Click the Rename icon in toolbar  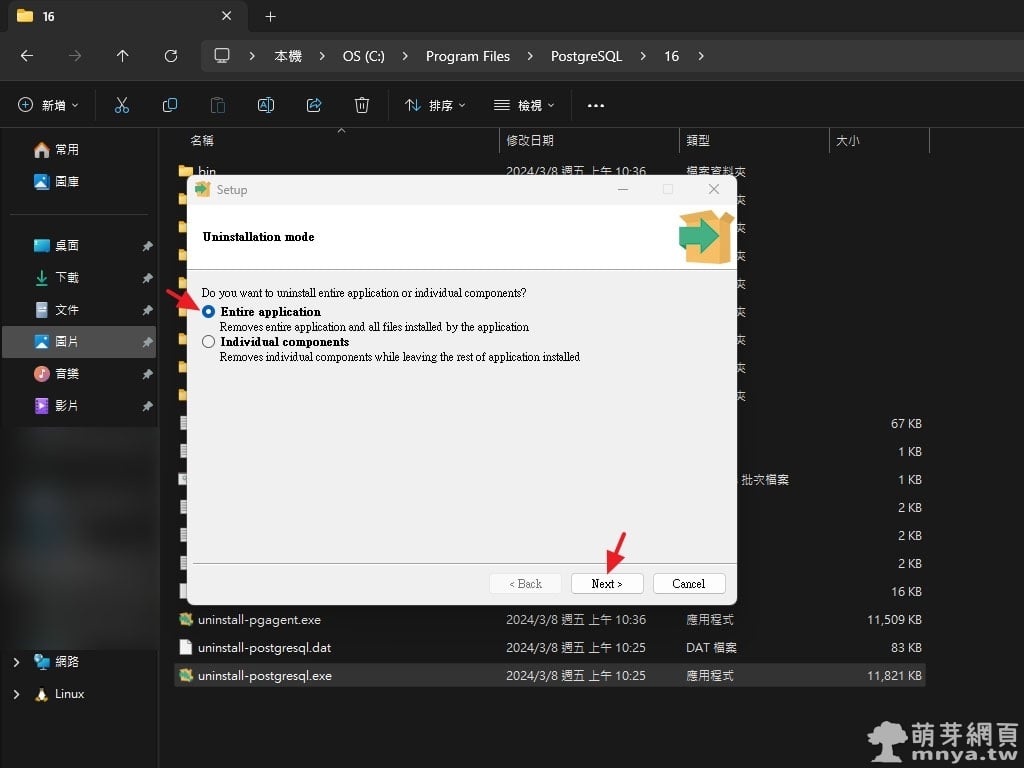pyautogui.click(x=266, y=105)
